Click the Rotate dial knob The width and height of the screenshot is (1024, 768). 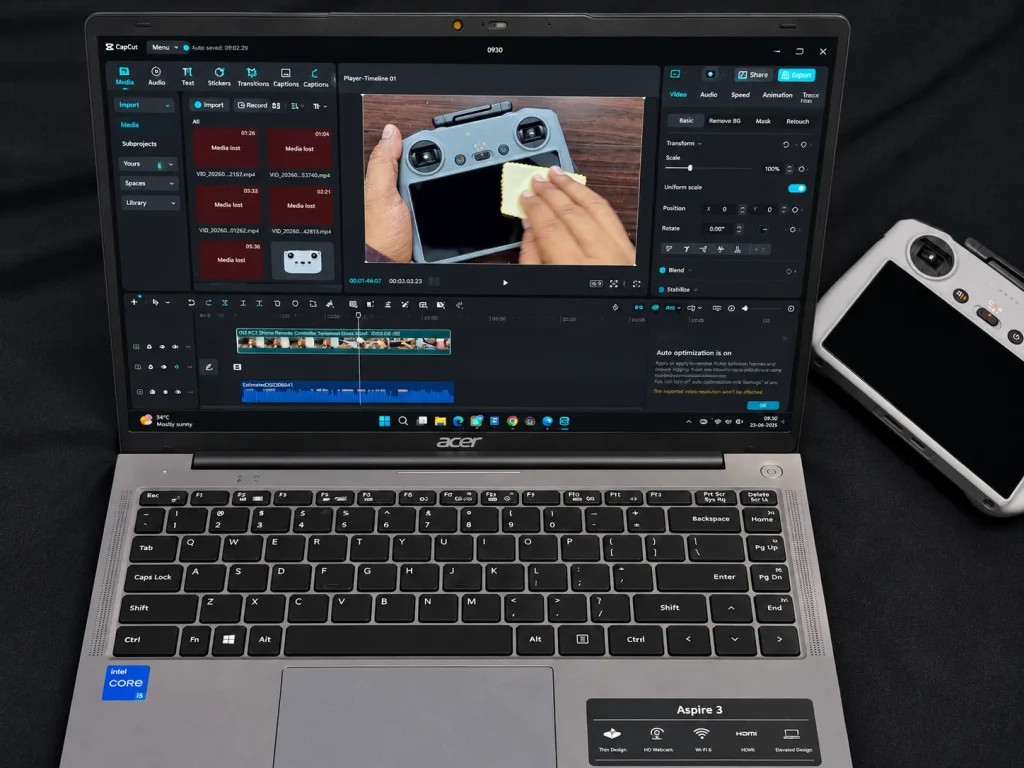[x=764, y=229]
